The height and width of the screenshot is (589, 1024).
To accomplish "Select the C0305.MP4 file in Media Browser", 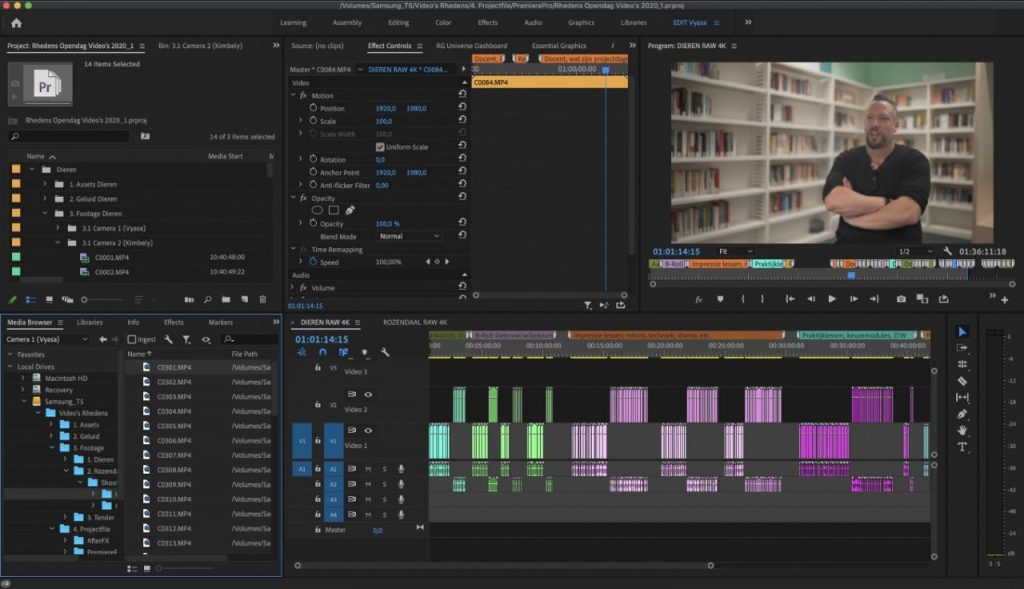I will point(174,425).
